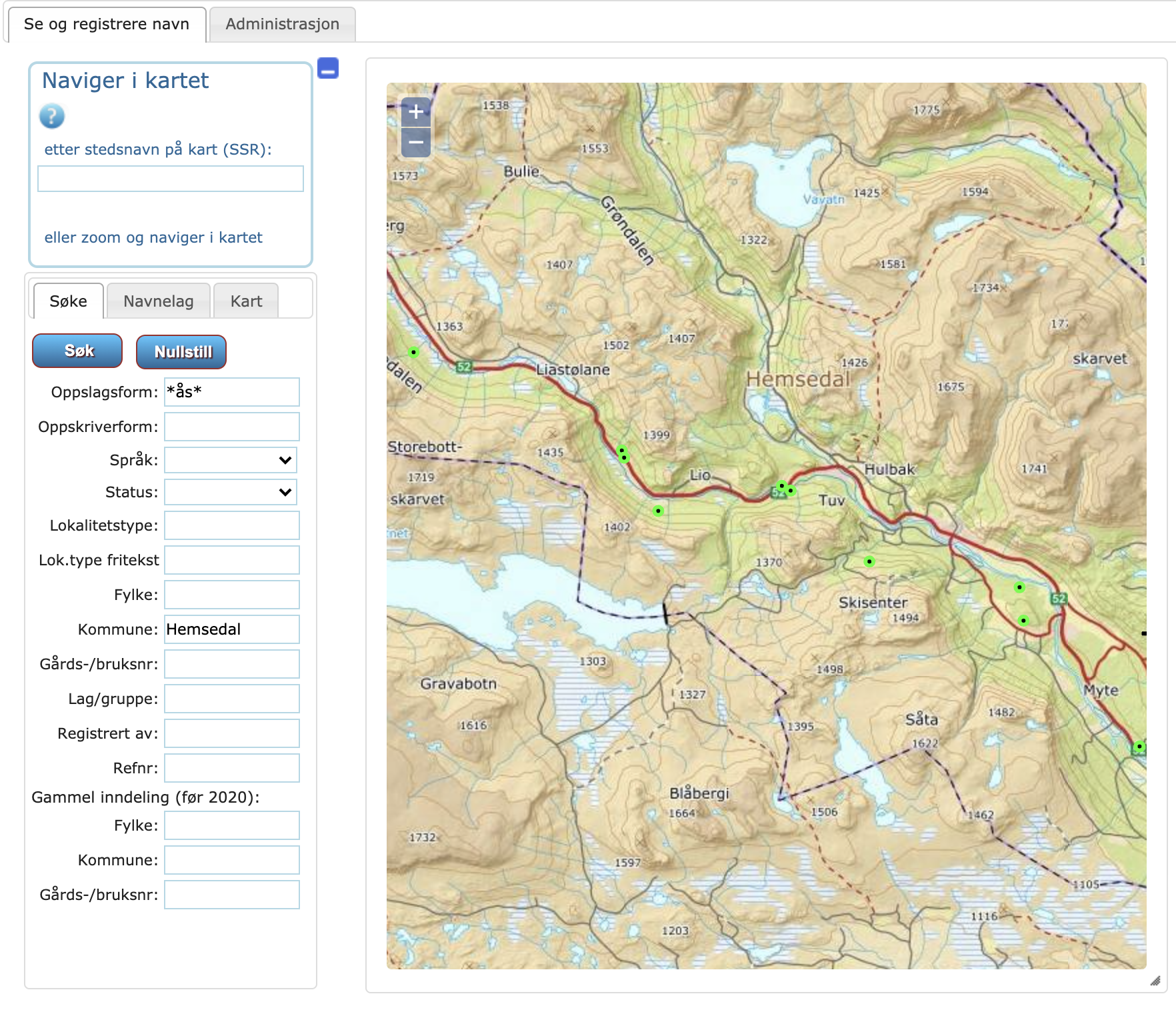This screenshot has height=1014, width=1176.
Task: Click the blue help question mark icon
Action: point(52,116)
